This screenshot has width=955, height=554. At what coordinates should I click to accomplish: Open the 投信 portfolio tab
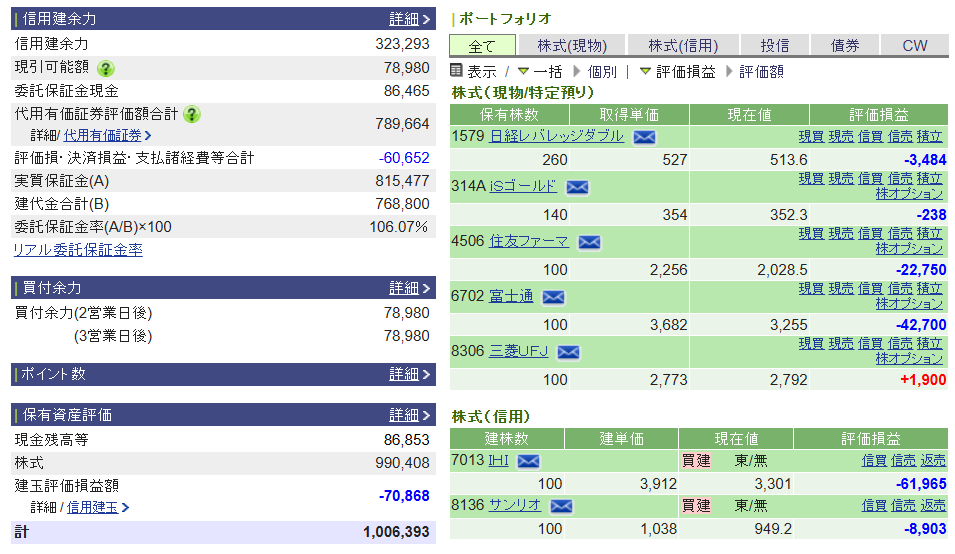[x=774, y=45]
